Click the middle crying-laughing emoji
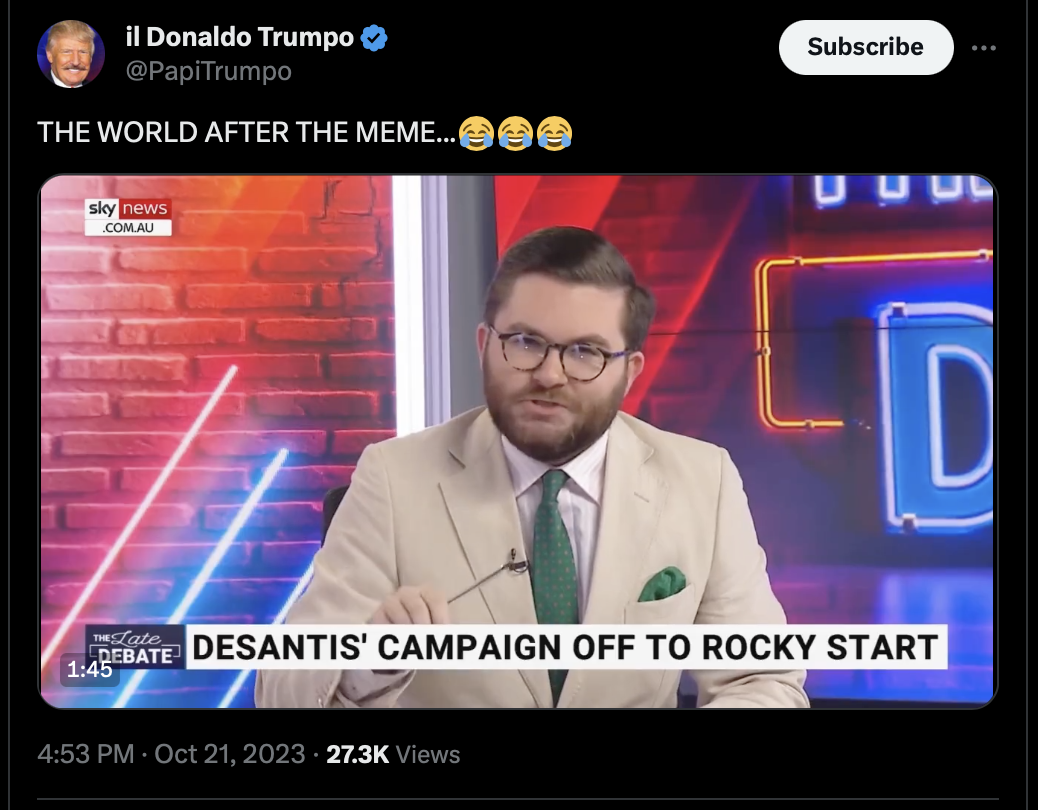Viewport: 1038px width, 810px height. tap(515, 133)
